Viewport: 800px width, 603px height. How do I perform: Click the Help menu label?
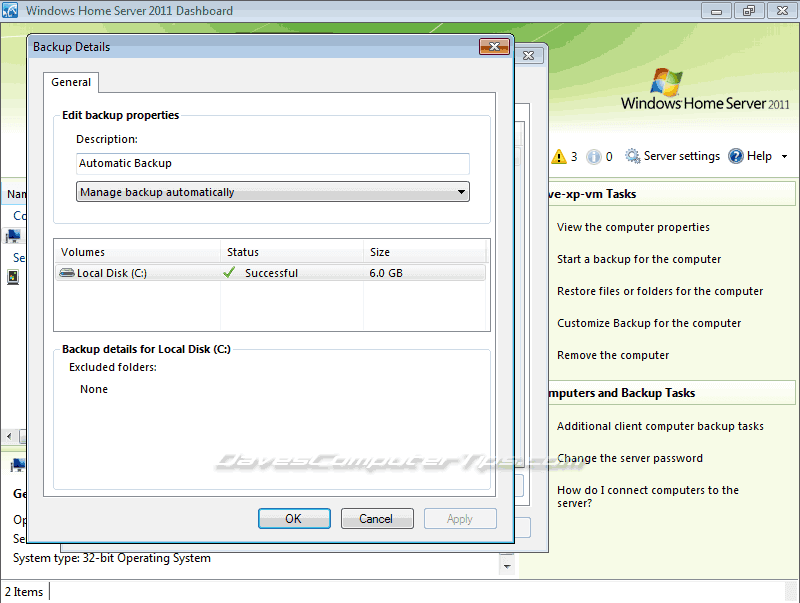[x=759, y=156]
